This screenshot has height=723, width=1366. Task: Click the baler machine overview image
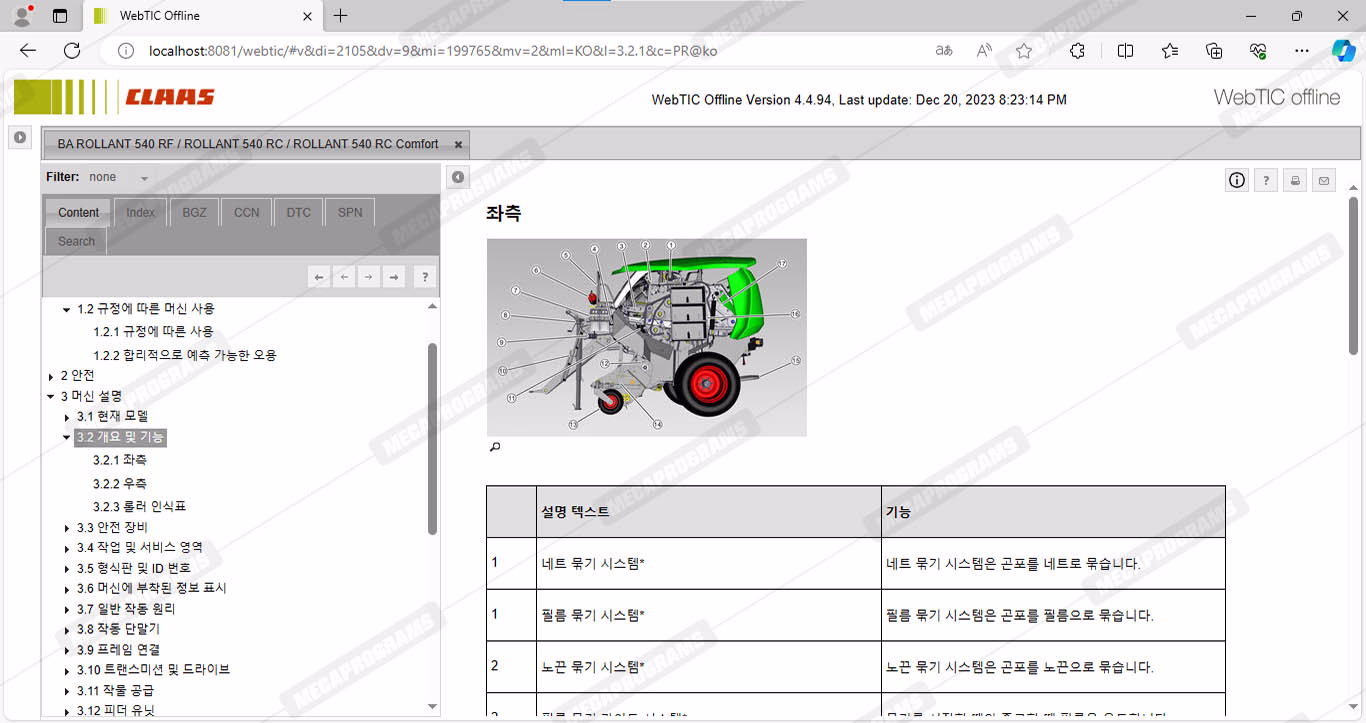[646, 337]
